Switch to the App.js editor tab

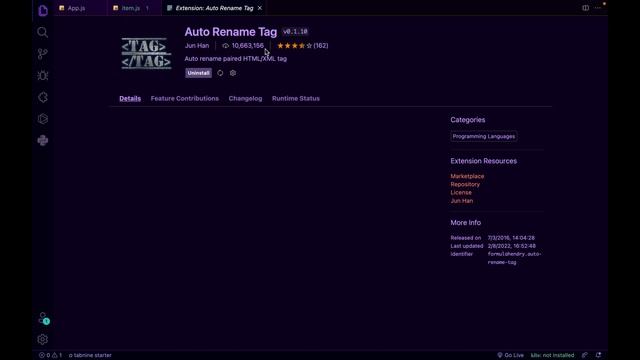(76, 8)
